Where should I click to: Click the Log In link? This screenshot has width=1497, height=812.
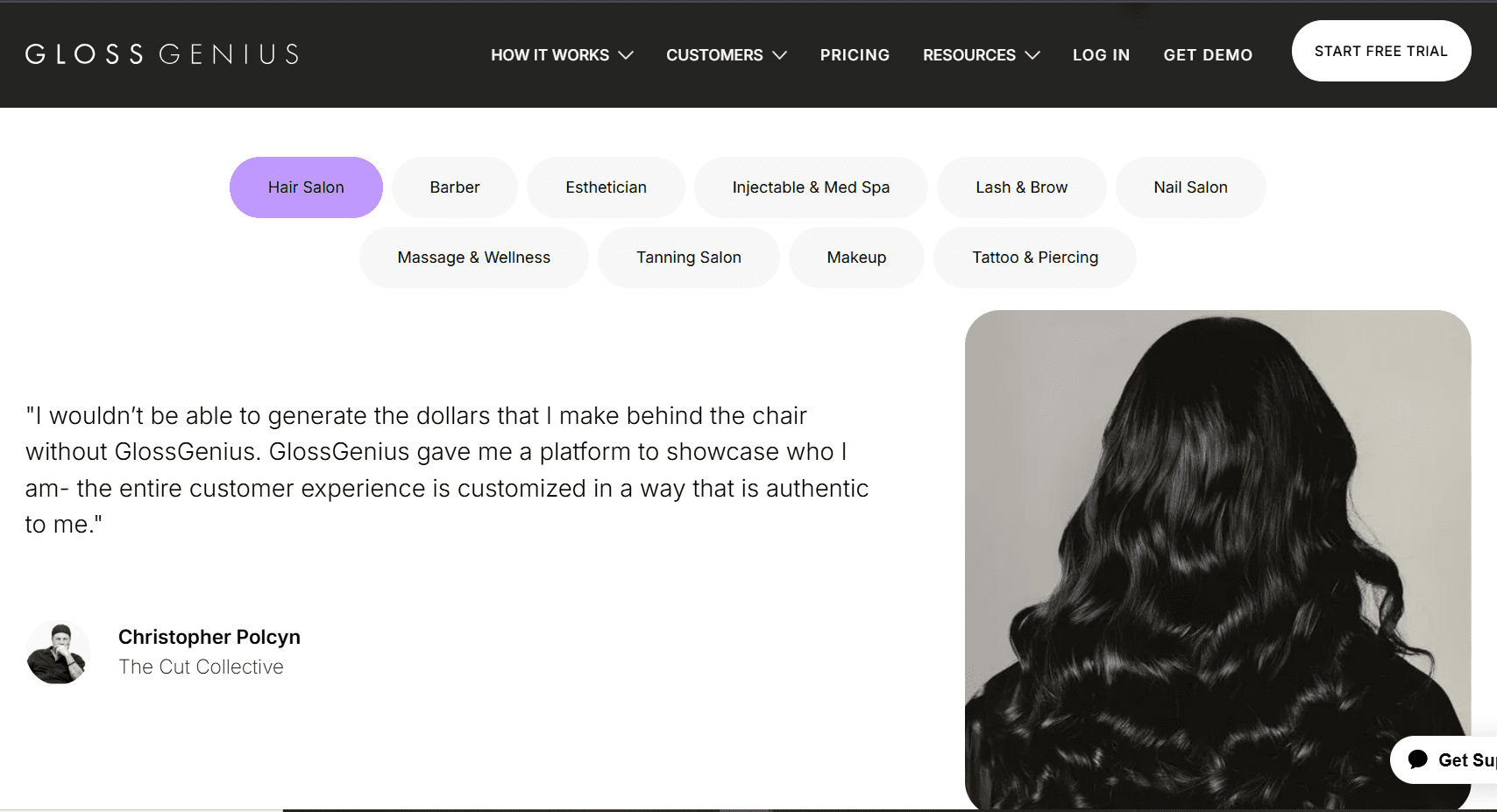click(x=1101, y=55)
